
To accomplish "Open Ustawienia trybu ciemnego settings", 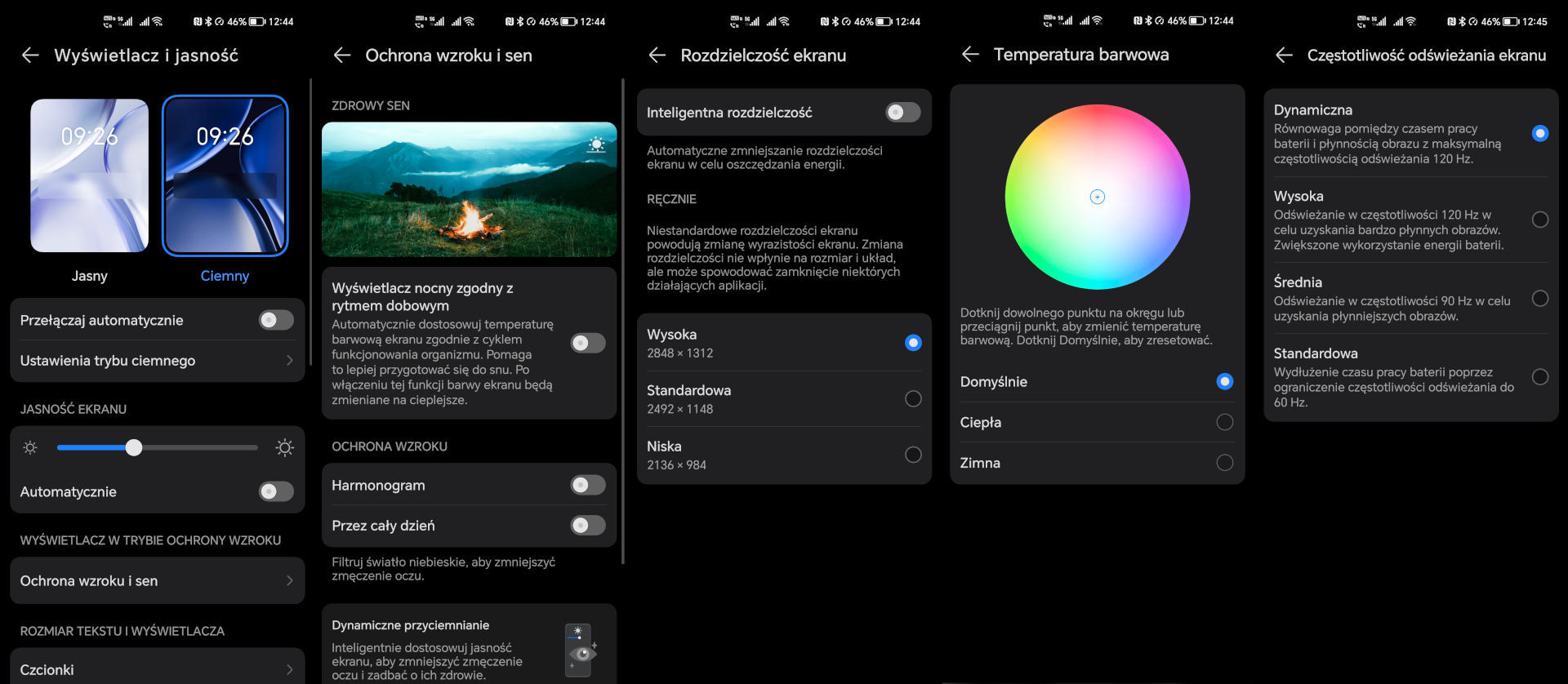I will point(157,361).
